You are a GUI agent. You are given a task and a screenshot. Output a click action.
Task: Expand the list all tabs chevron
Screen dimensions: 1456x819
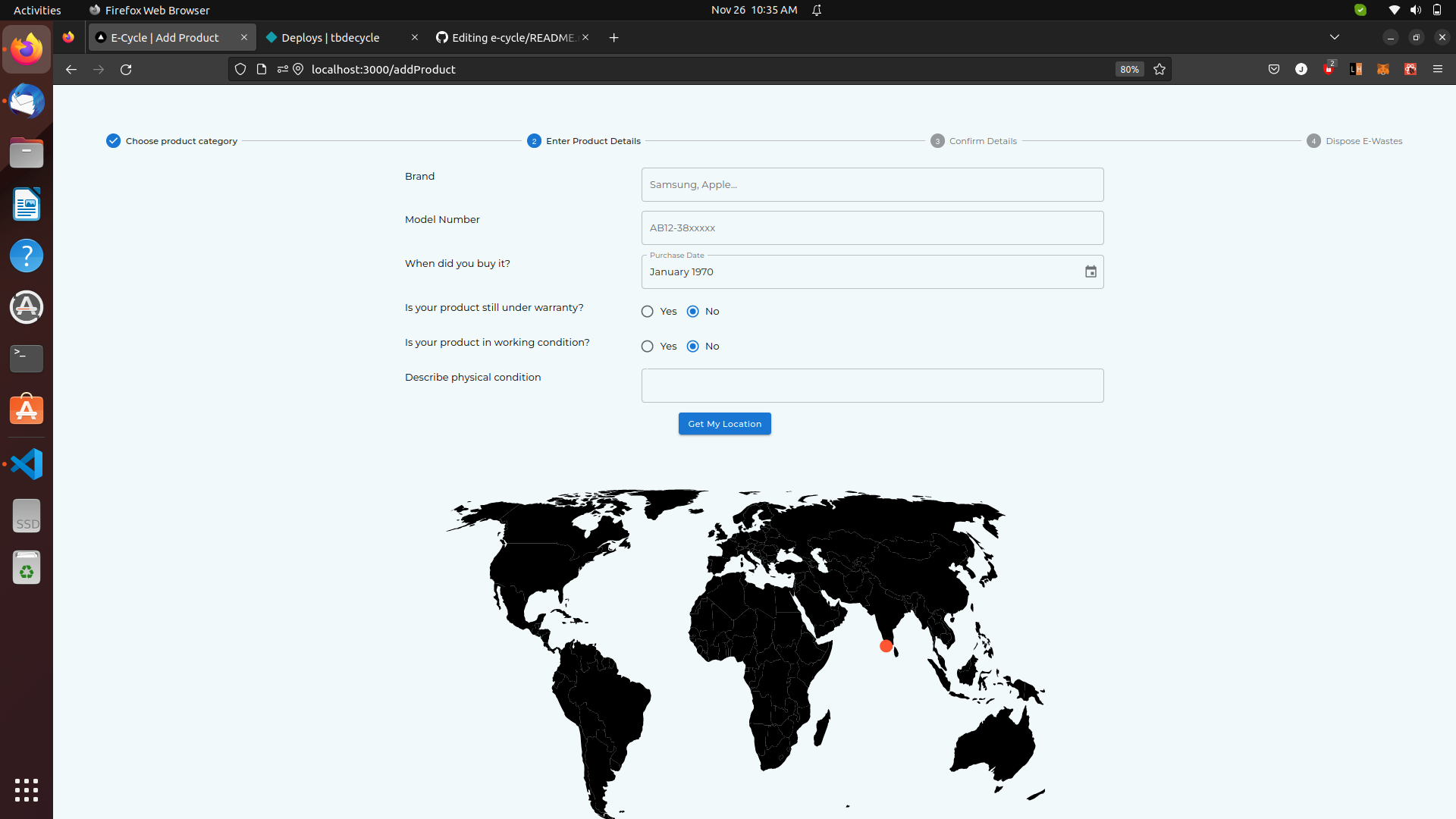(1335, 37)
